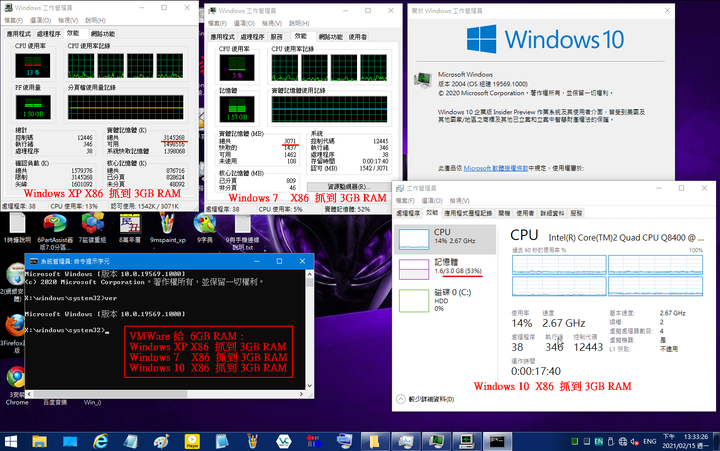The image size is (720, 451).
Task: Open the notepad icon on taskbar
Action: [x=222, y=442]
